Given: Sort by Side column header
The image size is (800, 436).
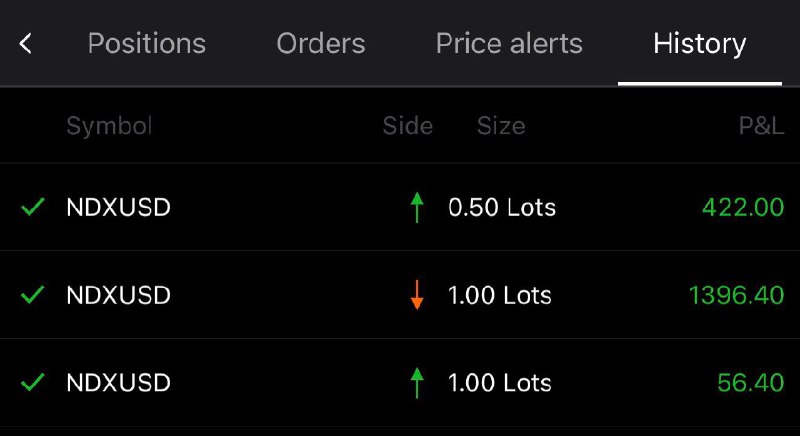Looking at the screenshot, I should pos(408,126).
